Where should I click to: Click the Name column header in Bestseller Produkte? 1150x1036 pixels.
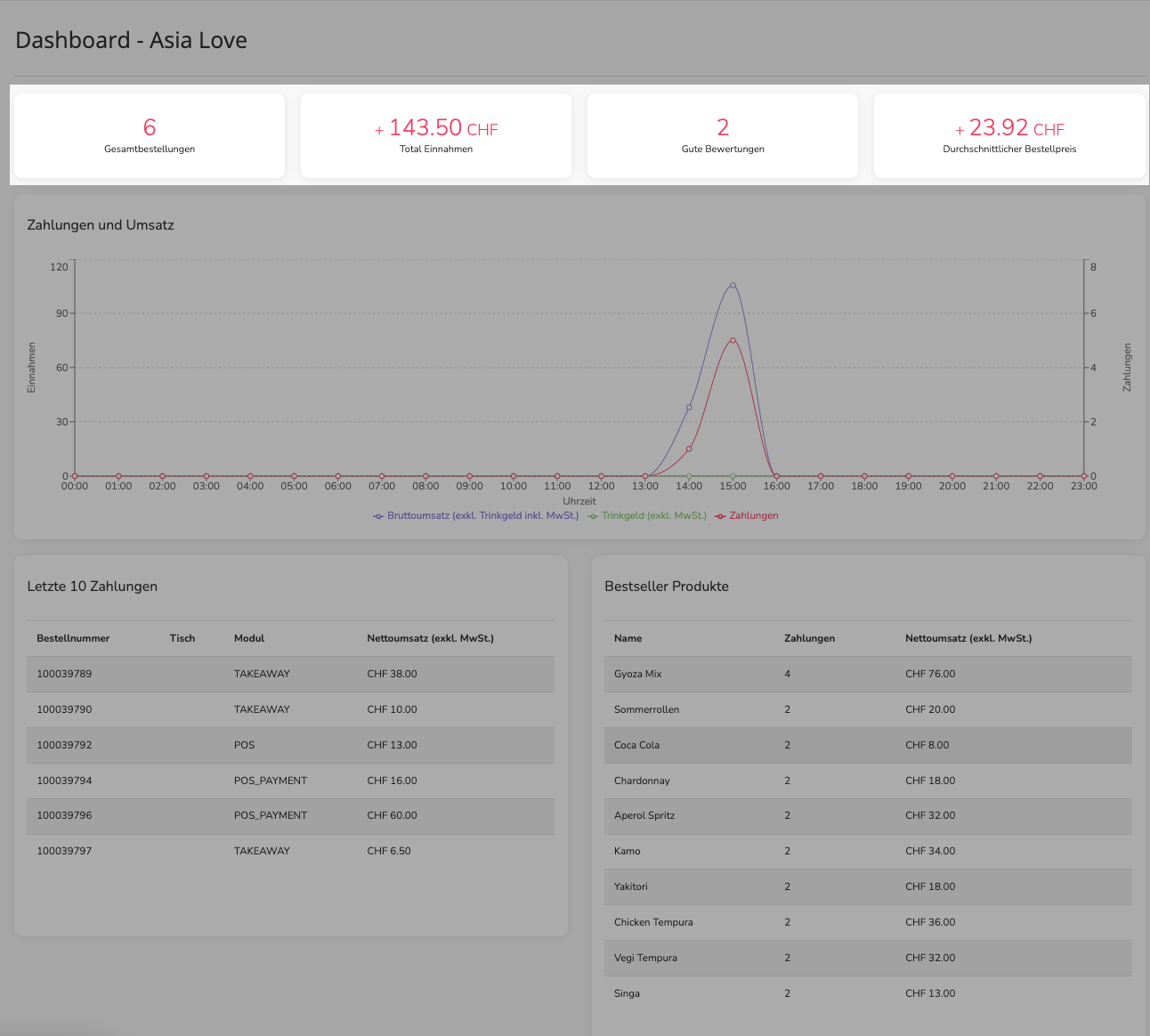pyautogui.click(x=628, y=639)
